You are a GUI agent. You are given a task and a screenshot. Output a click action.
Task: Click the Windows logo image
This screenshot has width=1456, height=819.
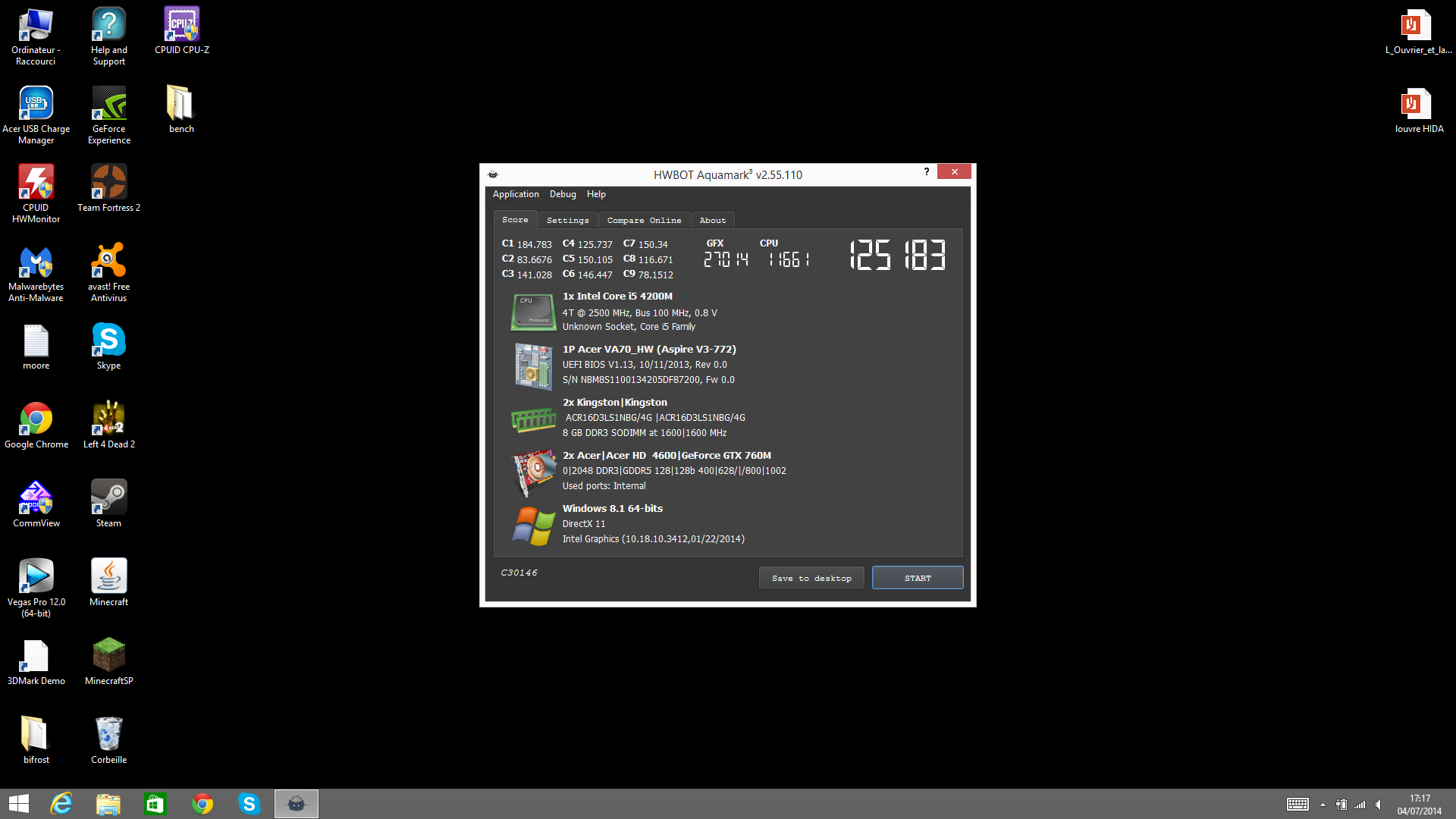pos(533,526)
